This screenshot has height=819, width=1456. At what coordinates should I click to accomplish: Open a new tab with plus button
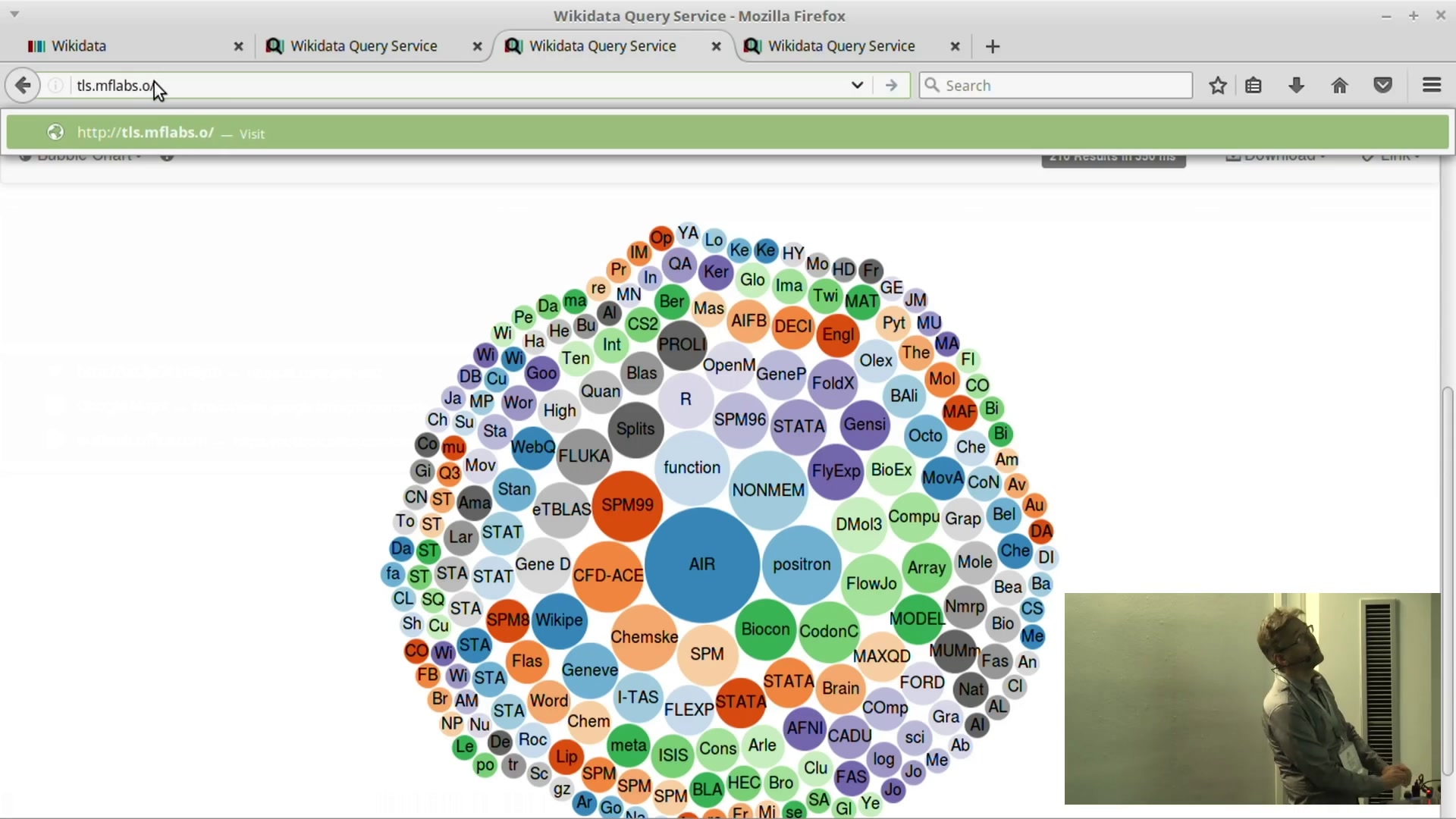coord(993,46)
